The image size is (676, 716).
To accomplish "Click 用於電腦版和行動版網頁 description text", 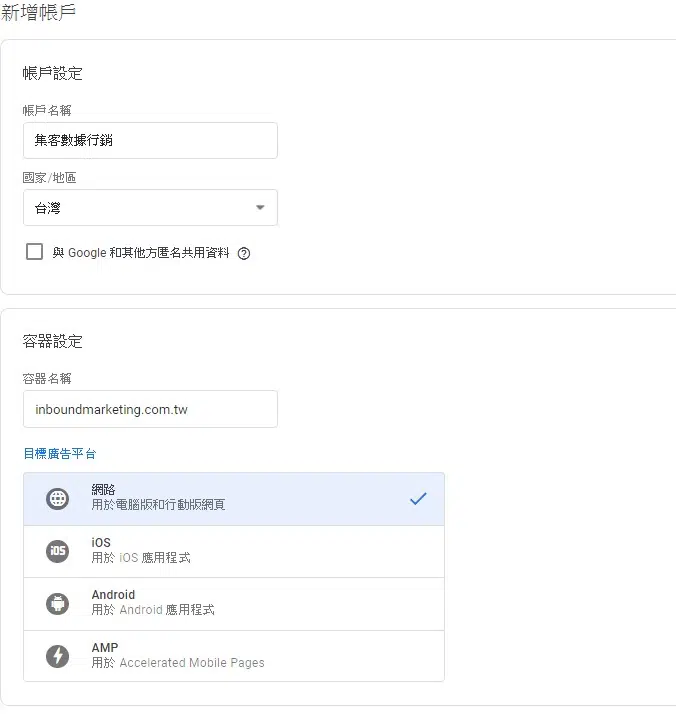I will pyautogui.click(x=158, y=505).
